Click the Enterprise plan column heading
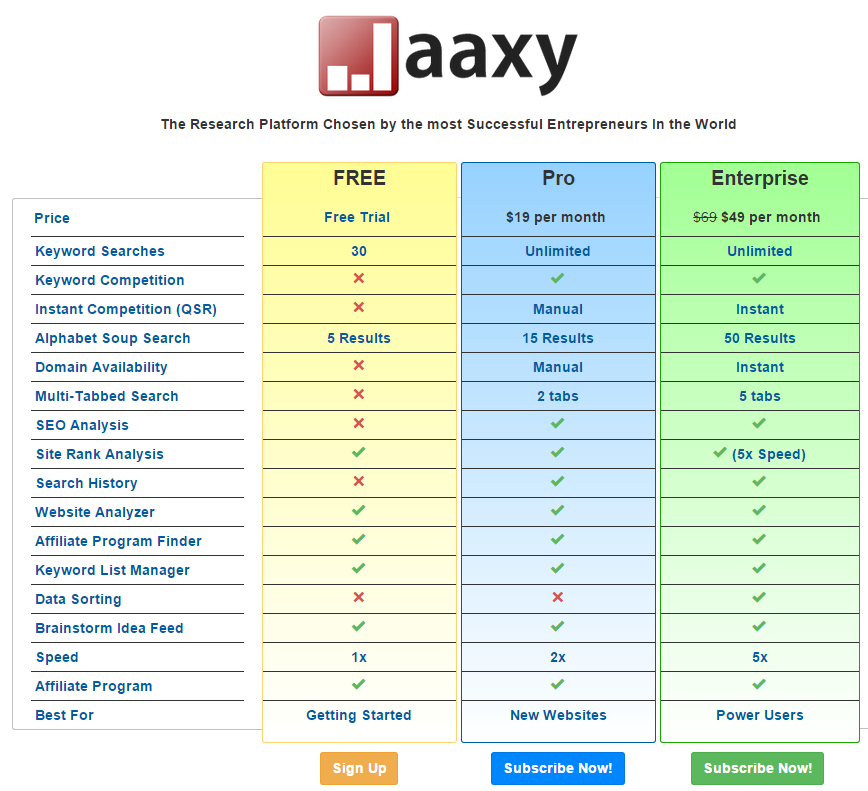This screenshot has height=791, width=868. tap(760, 178)
